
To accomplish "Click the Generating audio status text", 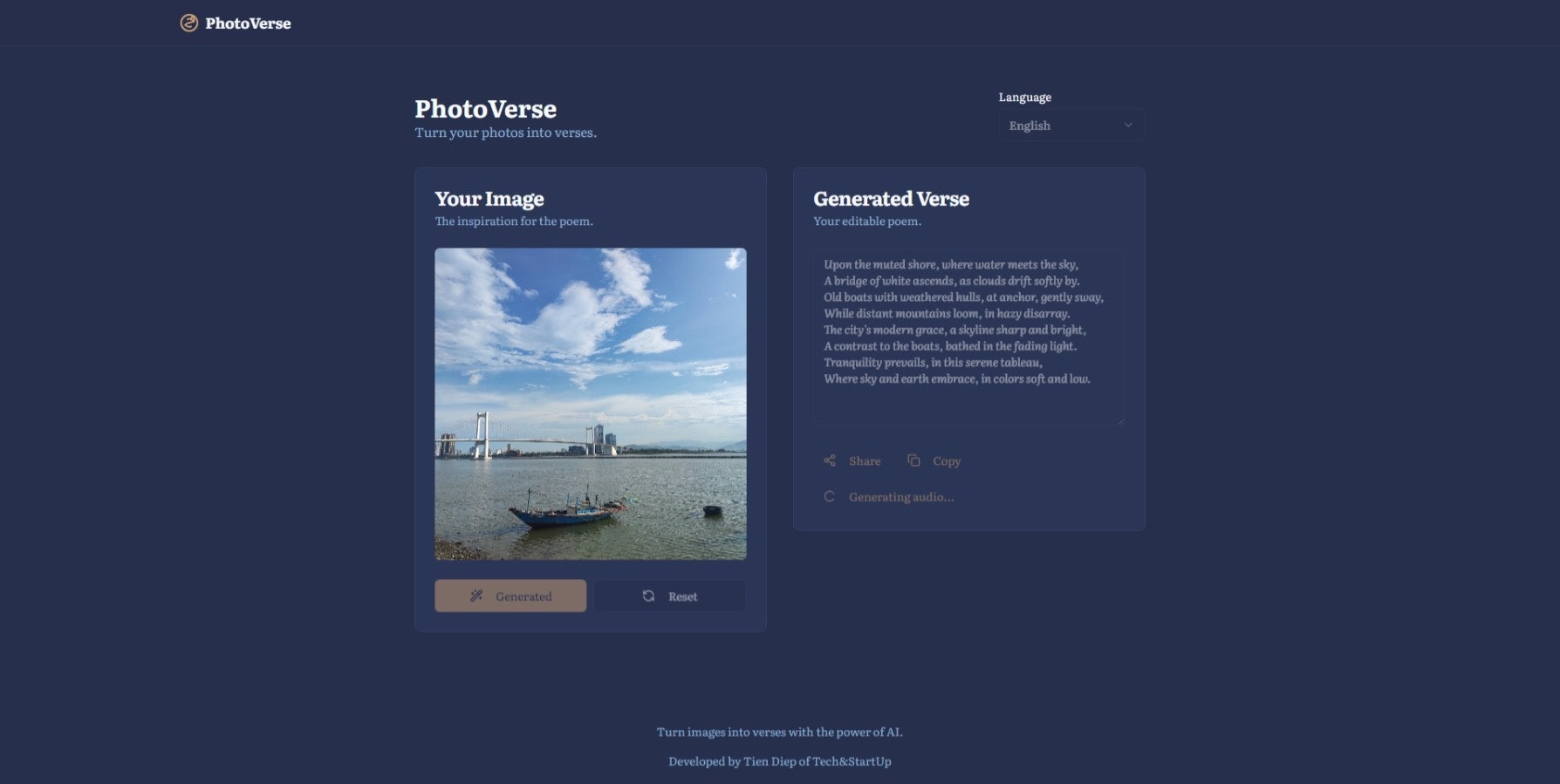I will pyautogui.click(x=901, y=497).
